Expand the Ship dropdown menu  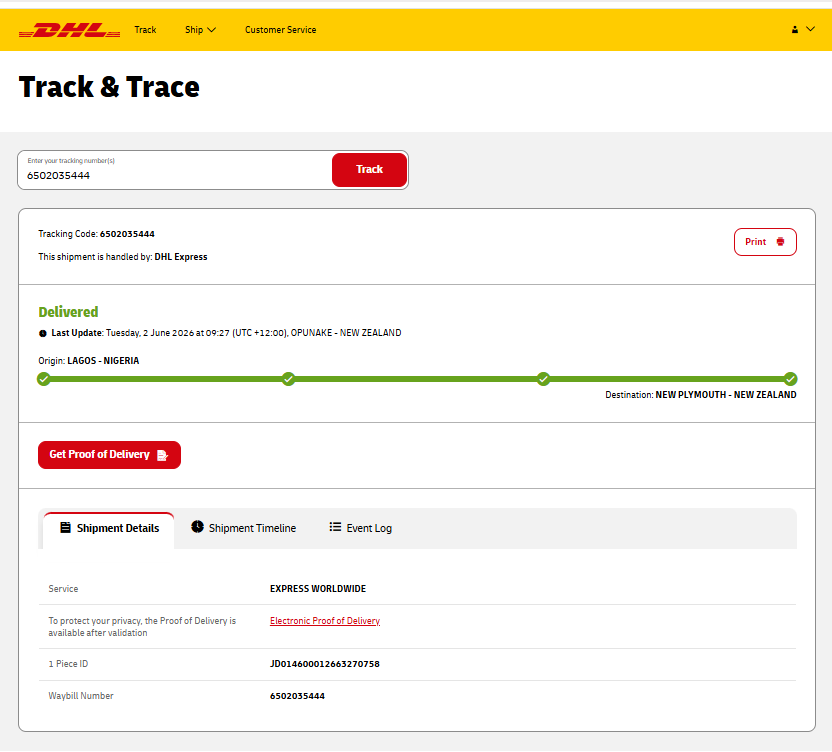200,30
